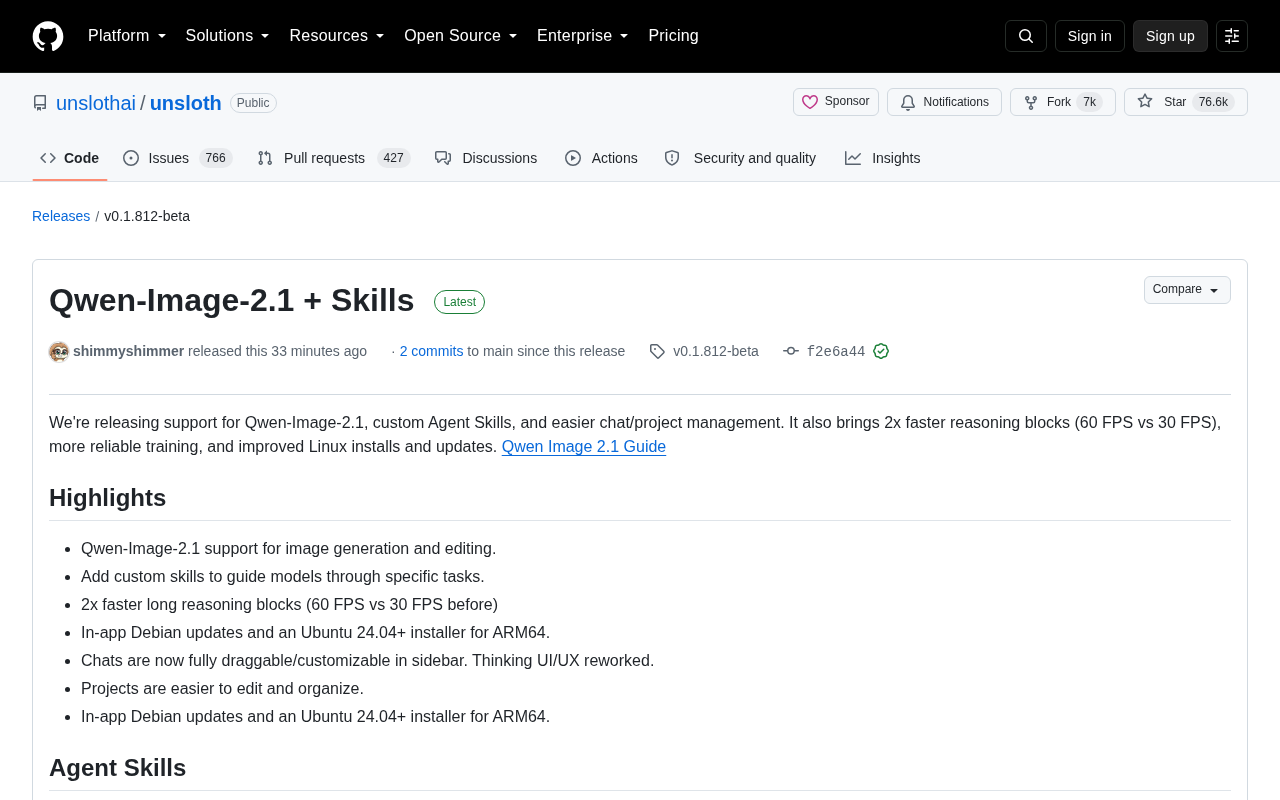The height and width of the screenshot is (800, 1280).
Task: Open Qwen Image 2.1 Guide link
Action: pyautogui.click(x=584, y=447)
